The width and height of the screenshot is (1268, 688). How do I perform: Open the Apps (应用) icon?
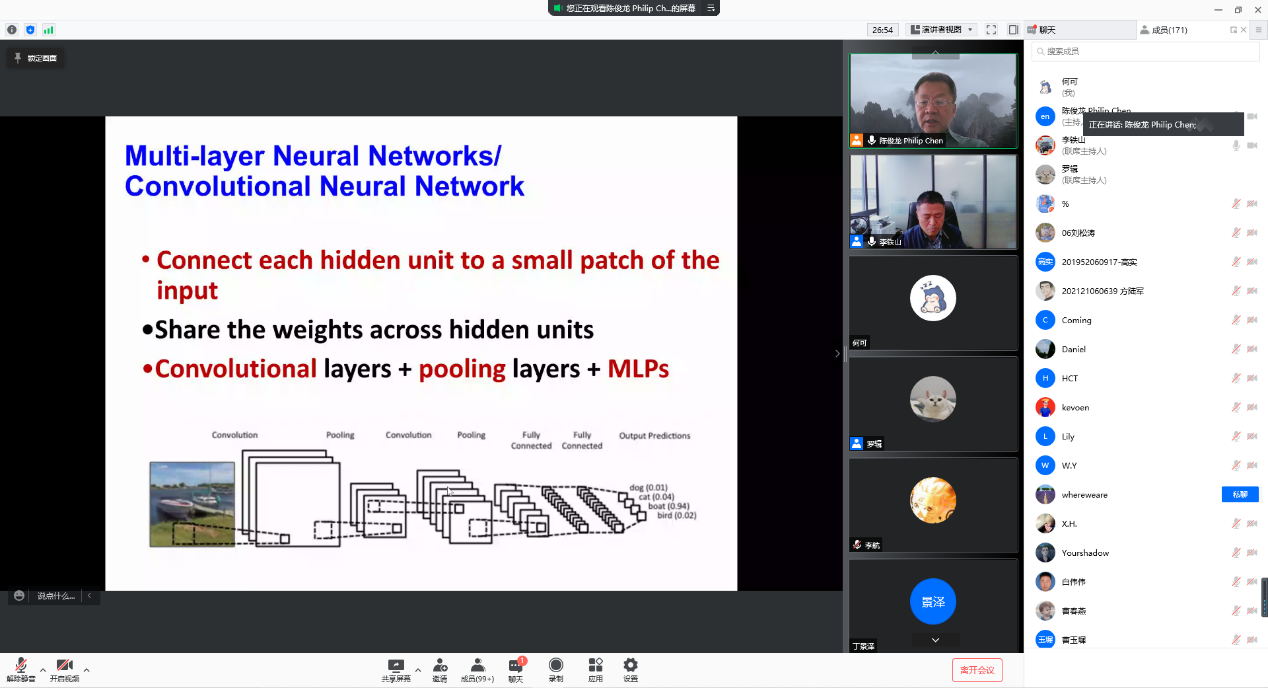595,669
